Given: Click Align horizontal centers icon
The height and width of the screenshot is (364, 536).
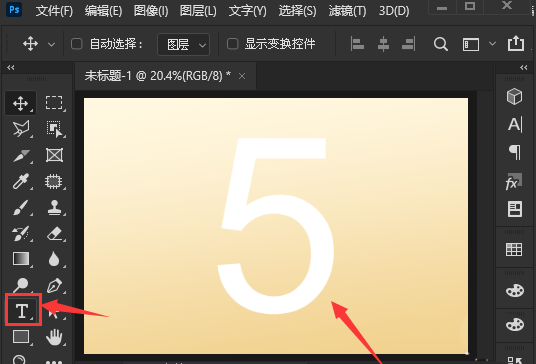Looking at the screenshot, I should pyautogui.click(x=383, y=44).
